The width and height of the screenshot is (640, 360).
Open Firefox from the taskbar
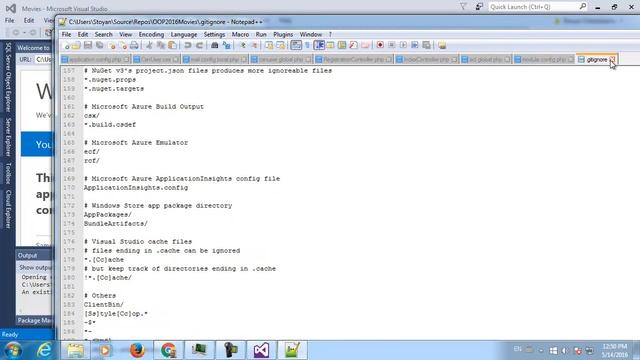137,350
